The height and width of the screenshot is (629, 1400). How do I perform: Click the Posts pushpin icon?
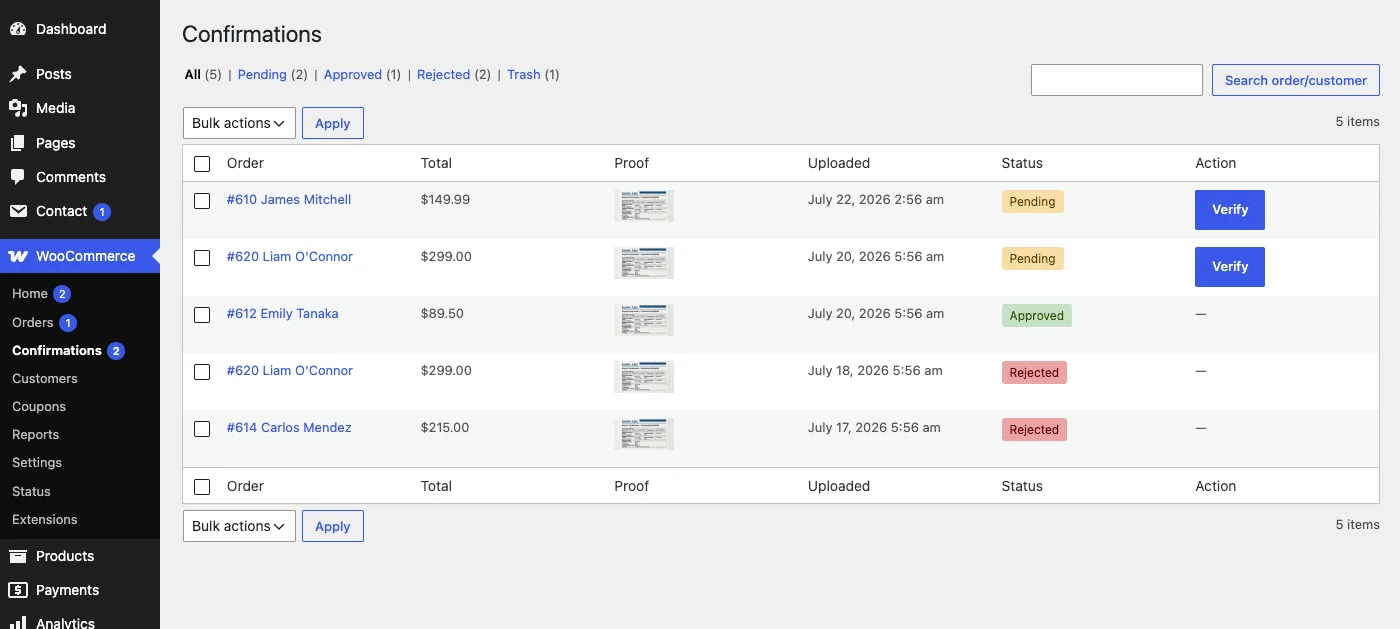18,74
